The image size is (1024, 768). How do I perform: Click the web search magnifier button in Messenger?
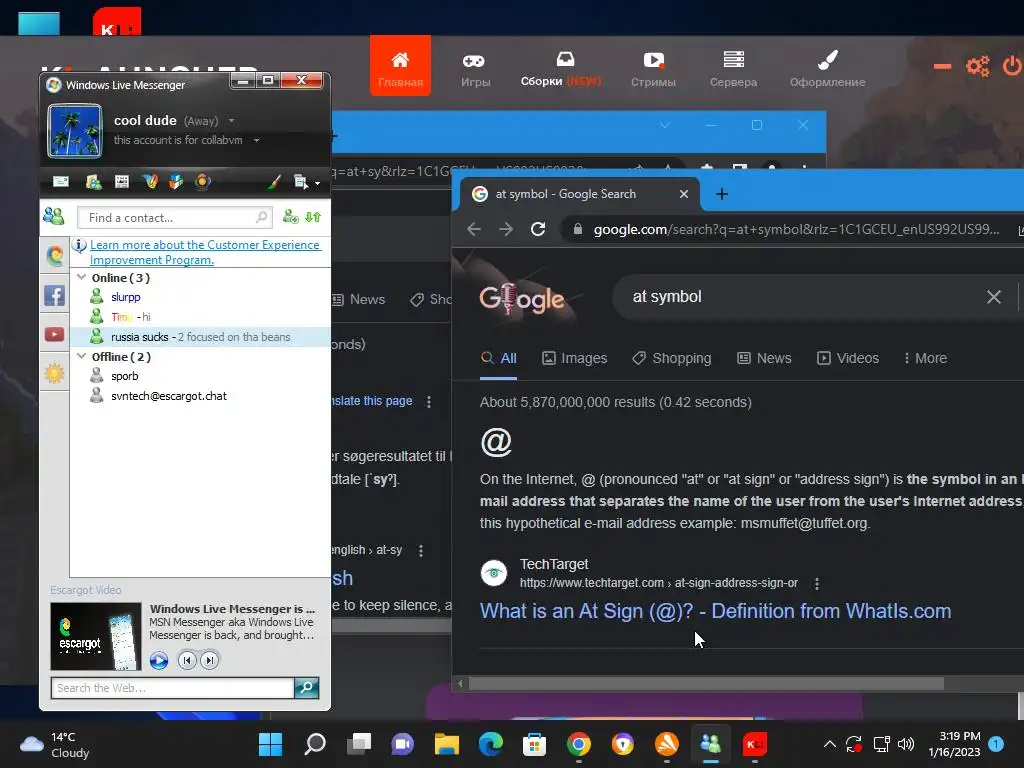(x=306, y=687)
